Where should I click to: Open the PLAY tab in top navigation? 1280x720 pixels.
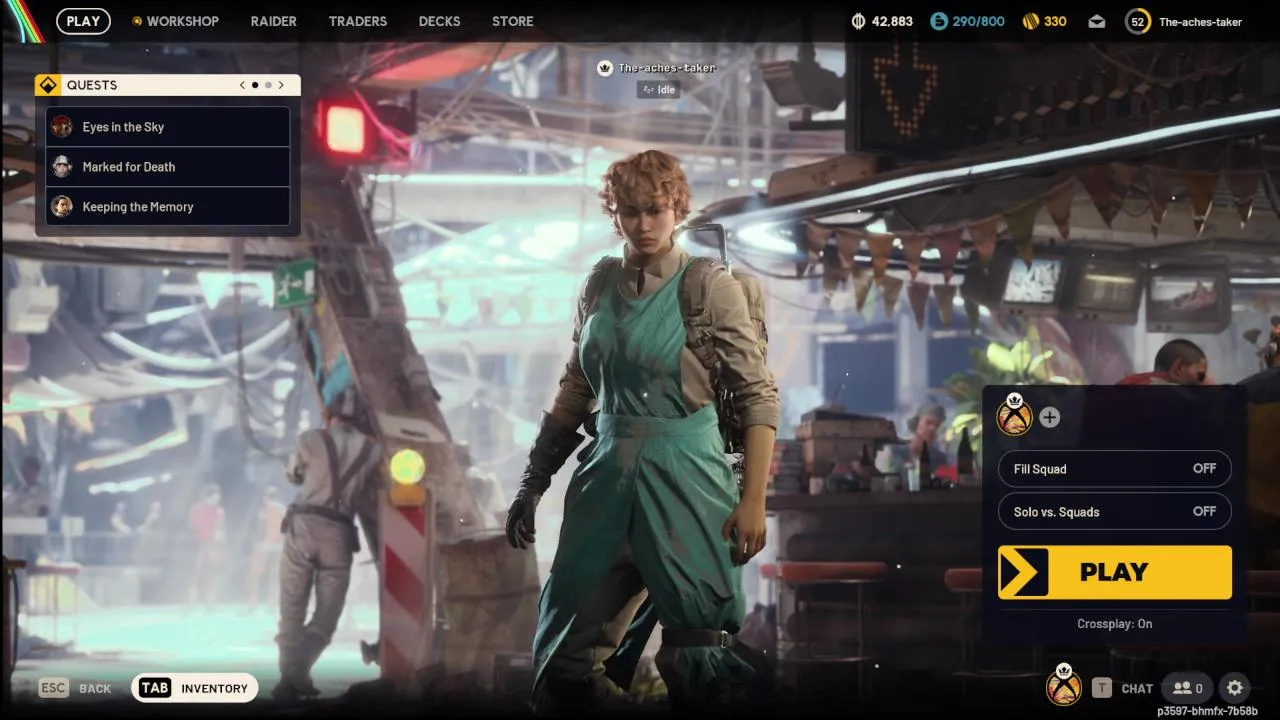83,21
